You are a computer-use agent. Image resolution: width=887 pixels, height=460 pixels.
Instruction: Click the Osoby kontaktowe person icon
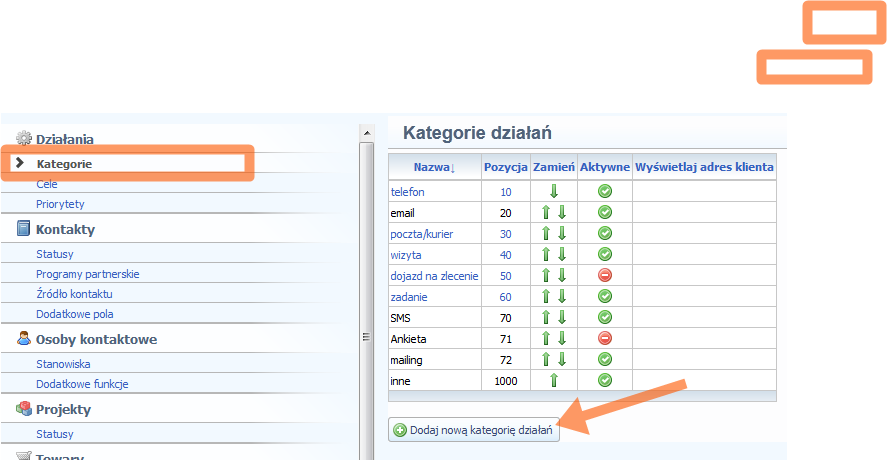(24, 339)
